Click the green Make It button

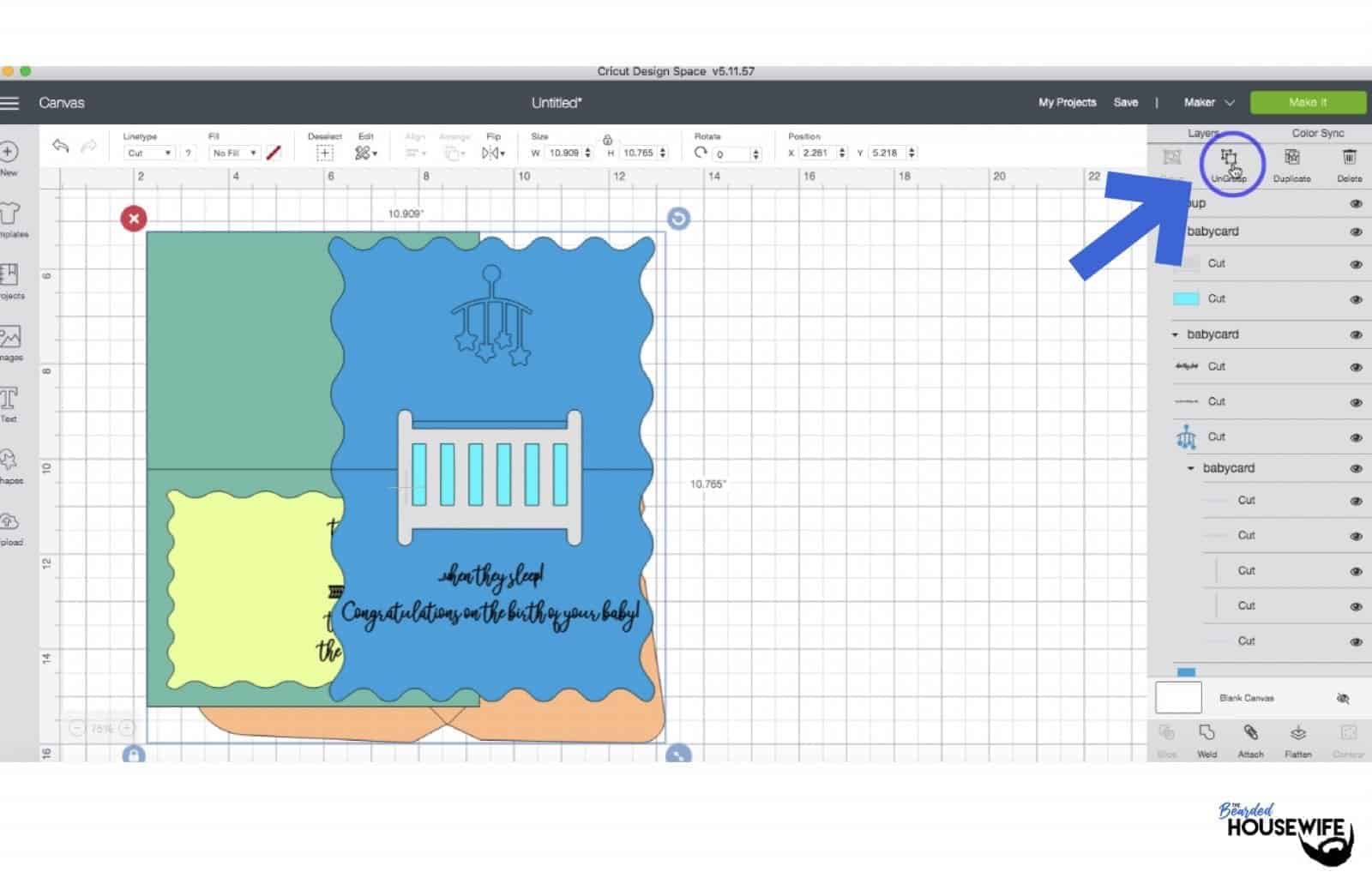tap(1307, 103)
